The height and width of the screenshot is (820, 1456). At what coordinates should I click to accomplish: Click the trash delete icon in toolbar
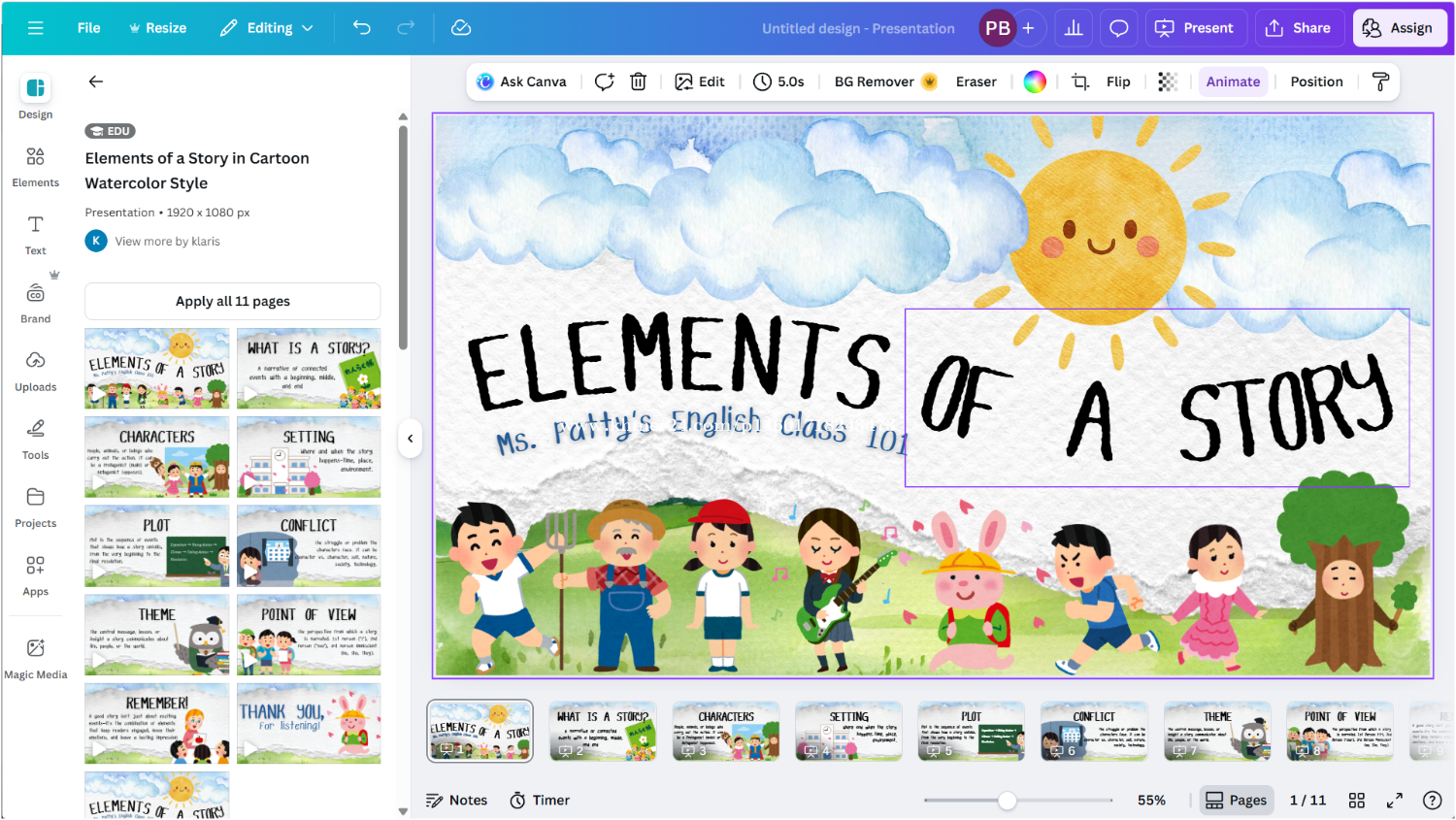pyautogui.click(x=639, y=82)
